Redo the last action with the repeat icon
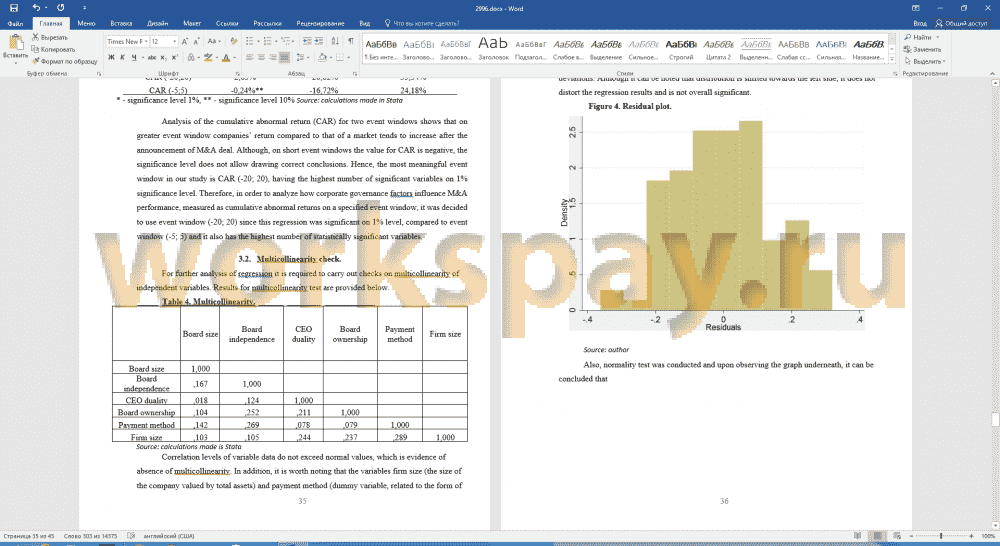The width and height of the screenshot is (1000, 546). tap(61, 8)
